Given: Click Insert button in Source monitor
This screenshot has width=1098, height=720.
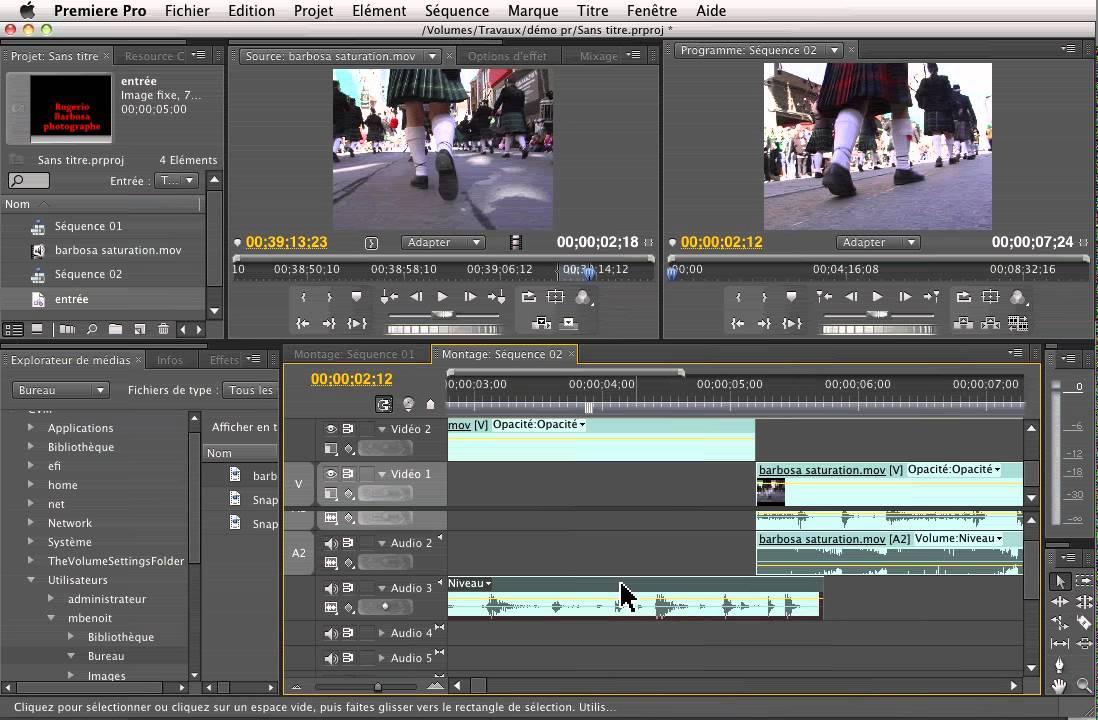Looking at the screenshot, I should [541, 323].
